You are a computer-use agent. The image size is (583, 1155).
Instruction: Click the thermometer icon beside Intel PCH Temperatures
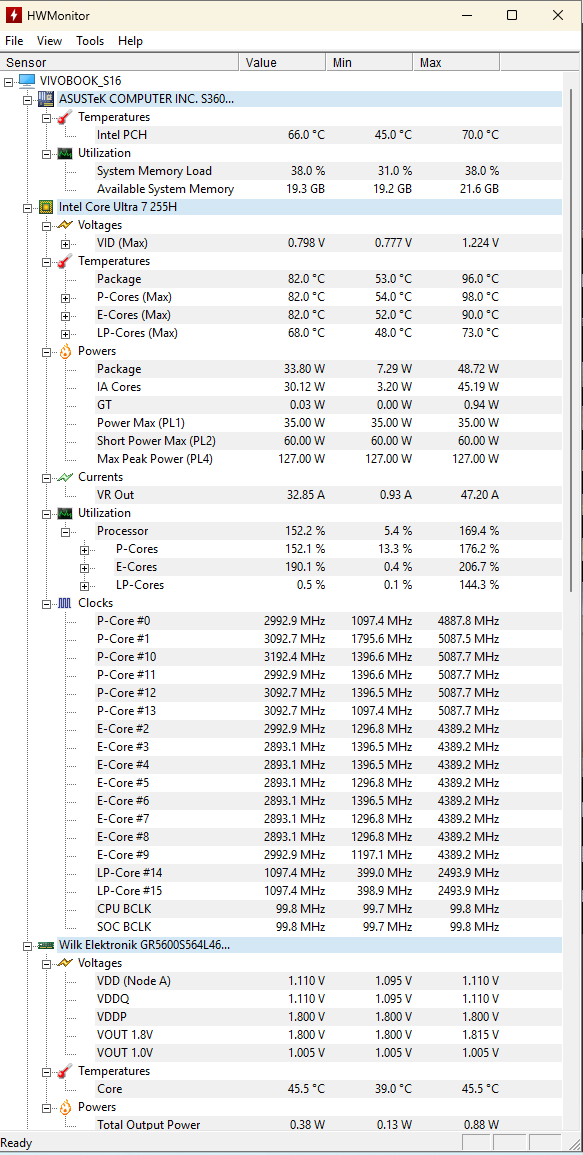[66, 117]
